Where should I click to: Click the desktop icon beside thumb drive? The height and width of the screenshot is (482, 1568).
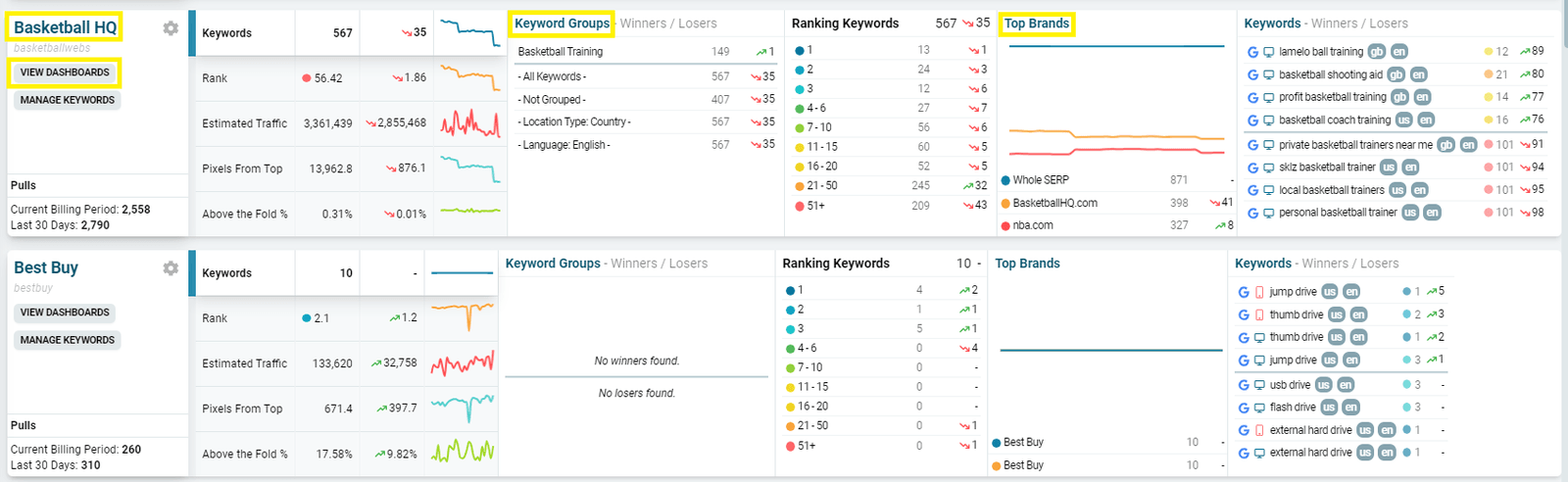pos(1259,337)
